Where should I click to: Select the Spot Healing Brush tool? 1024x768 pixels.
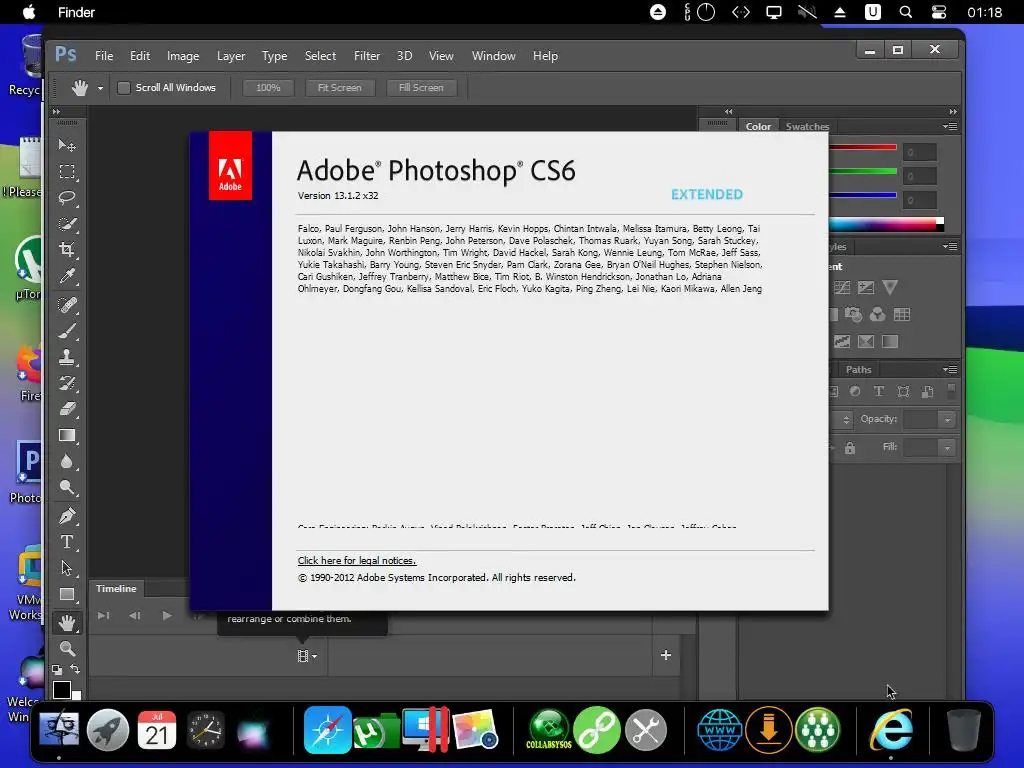point(67,305)
